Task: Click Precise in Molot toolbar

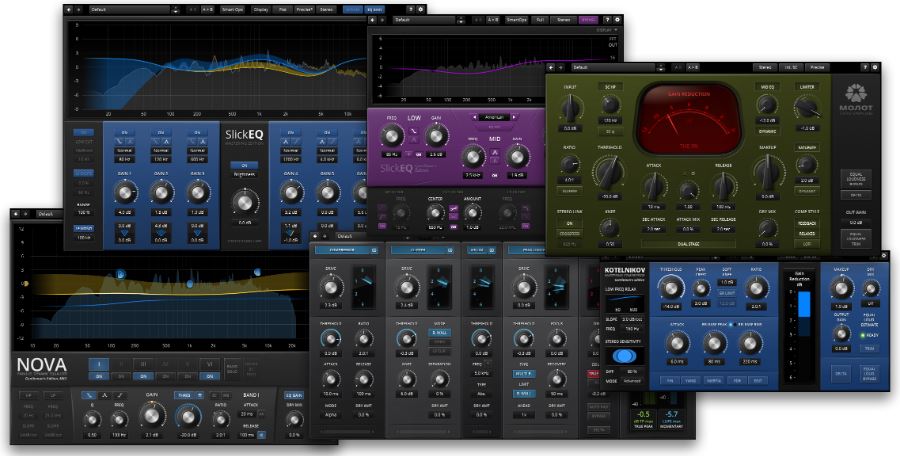Action: pos(817,67)
